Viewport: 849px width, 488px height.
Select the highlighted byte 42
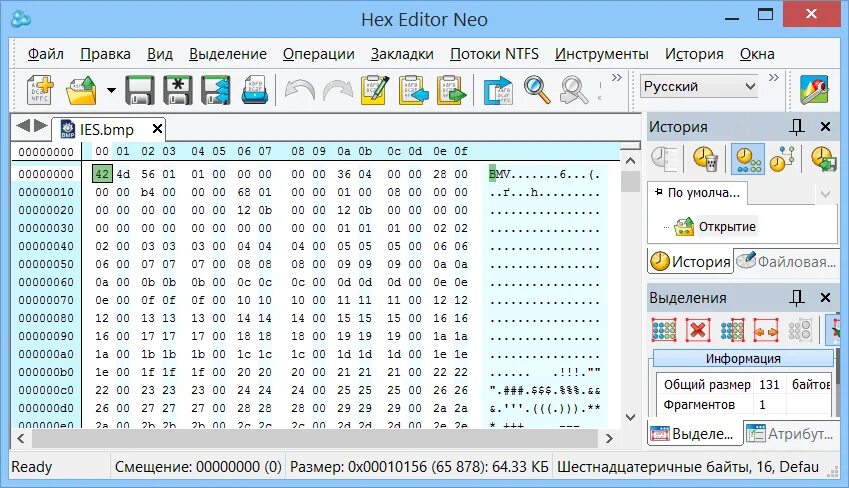click(102, 174)
